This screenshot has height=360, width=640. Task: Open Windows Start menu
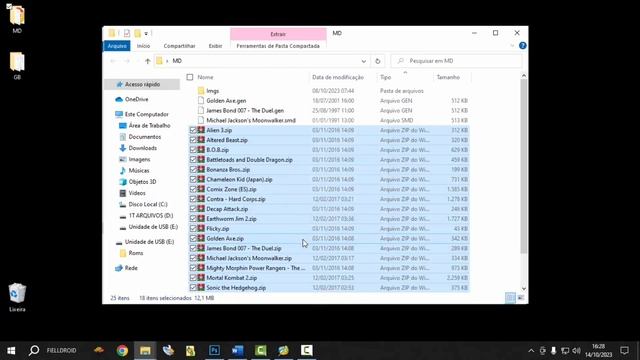[x=11, y=350]
